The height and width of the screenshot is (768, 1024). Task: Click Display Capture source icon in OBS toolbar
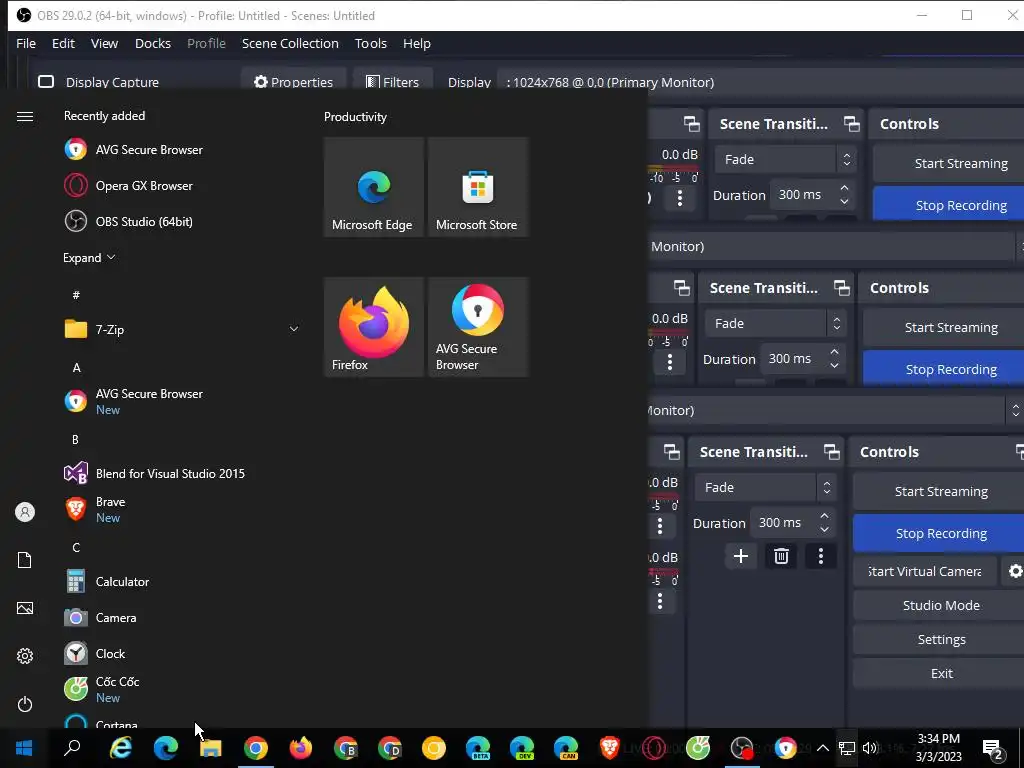pos(46,82)
